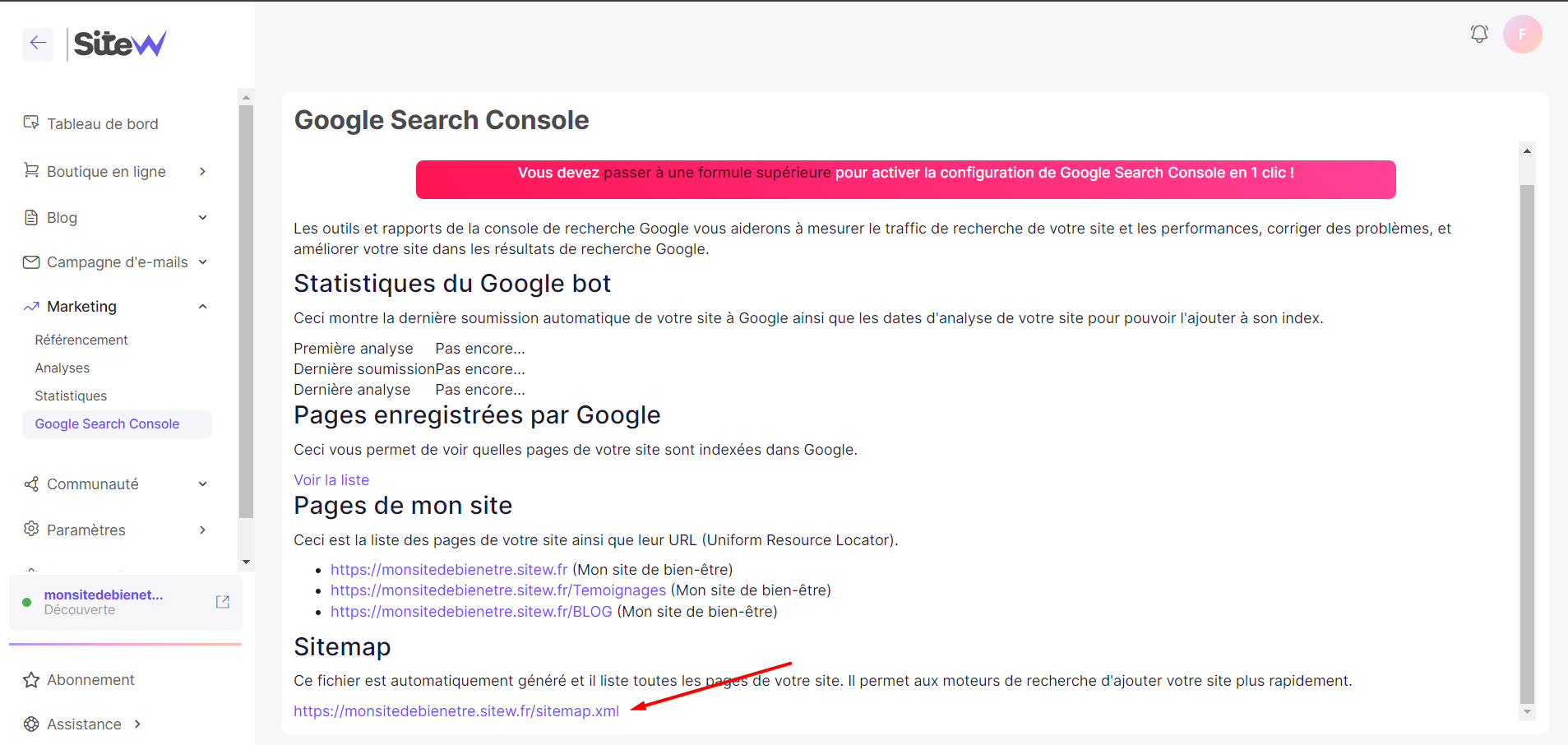1568x745 pixels.
Task: Open Analyses page
Action: (x=62, y=368)
